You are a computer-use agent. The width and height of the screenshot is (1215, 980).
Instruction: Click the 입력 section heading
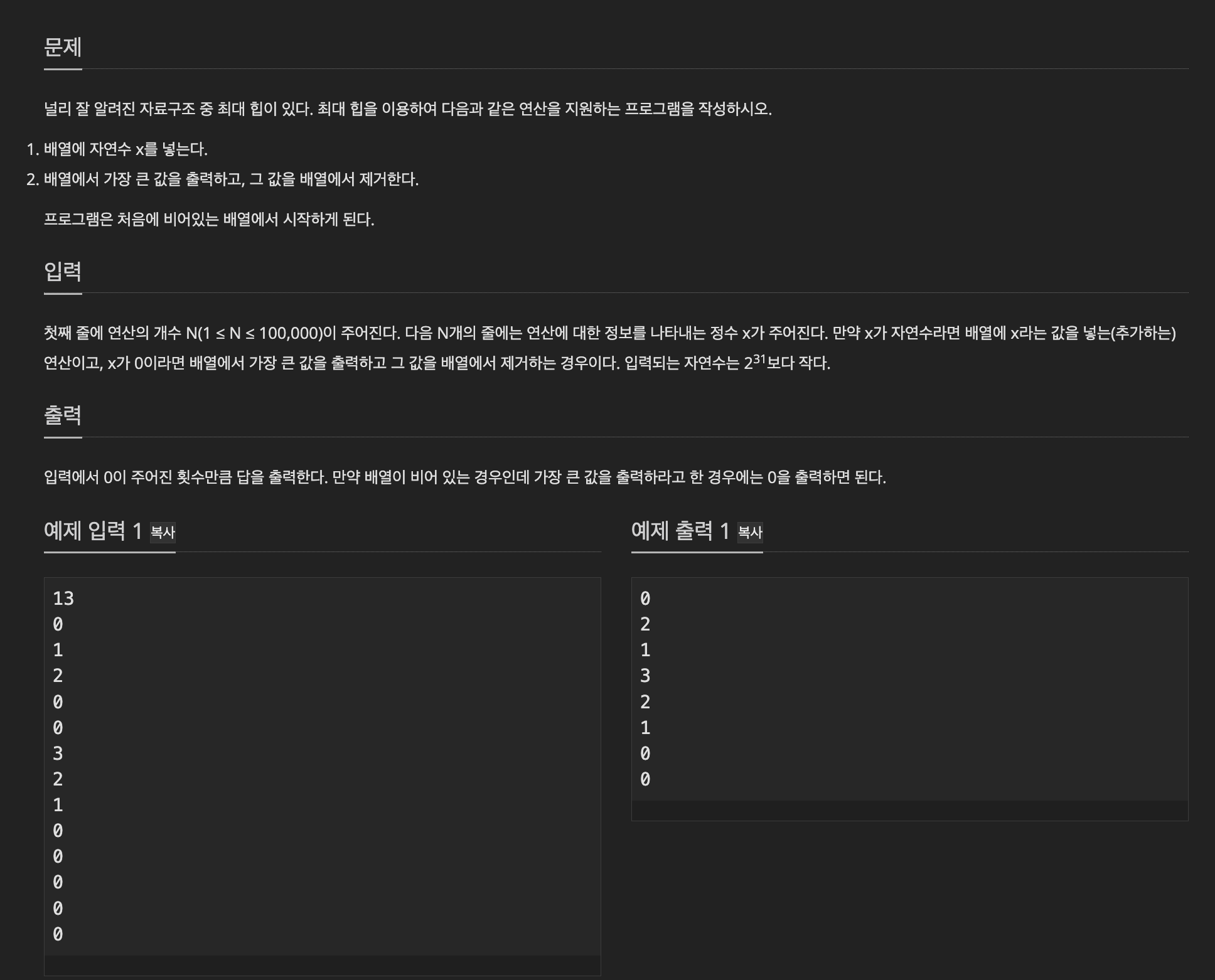coord(63,271)
